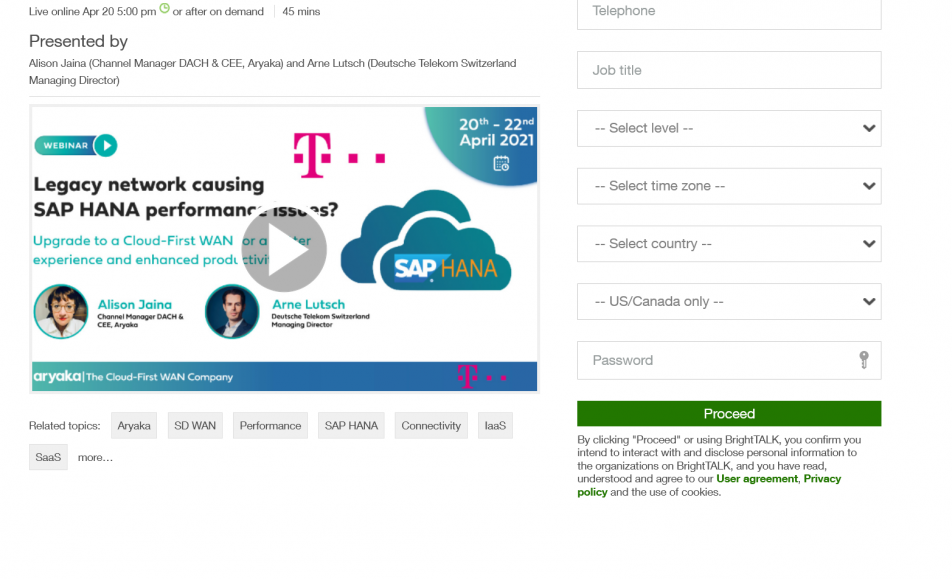Click the Proceed button
The image size is (952, 579).
pos(729,413)
